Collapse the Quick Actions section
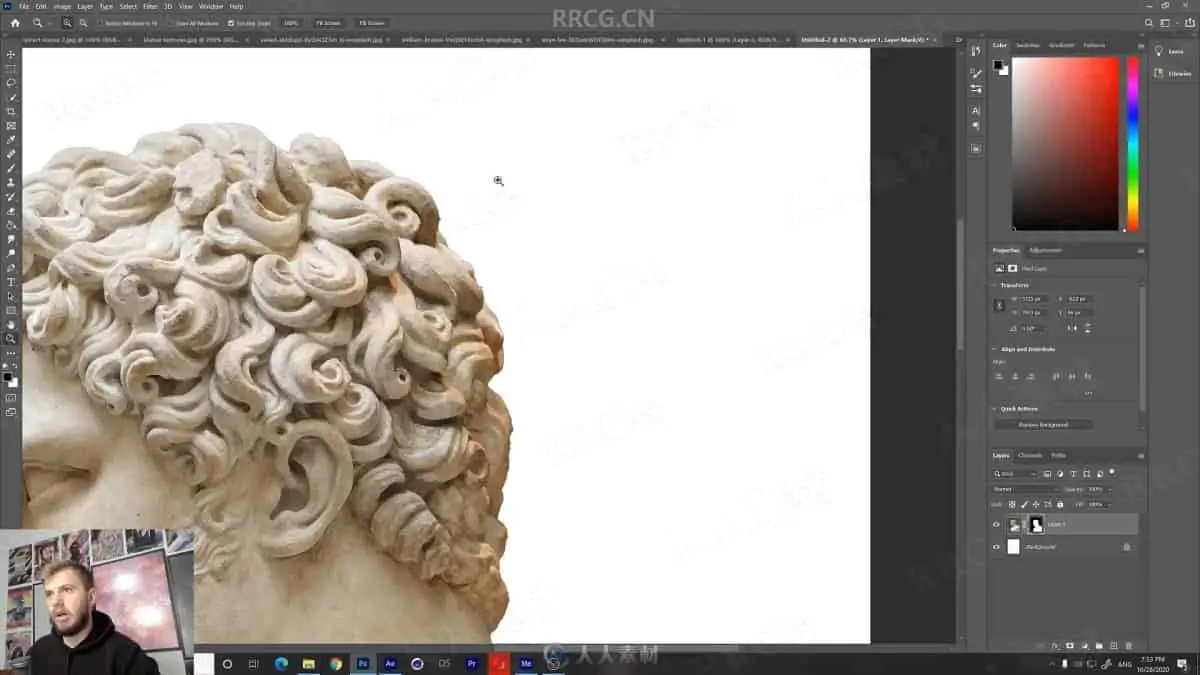 click(995, 408)
